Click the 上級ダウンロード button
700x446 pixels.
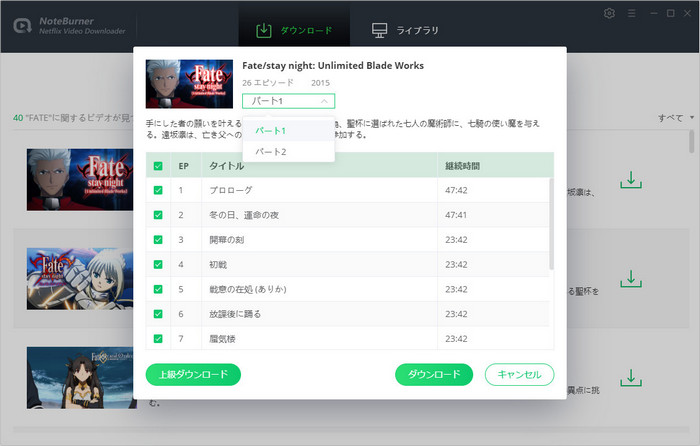pyautogui.click(x=193, y=374)
